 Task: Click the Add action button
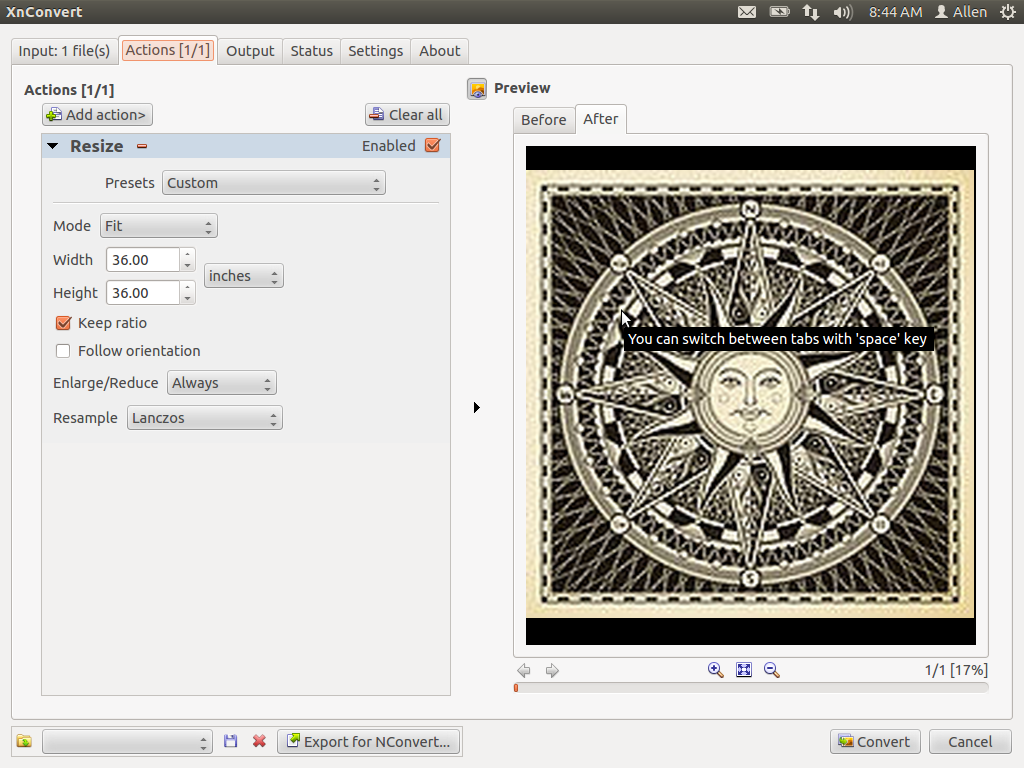point(97,115)
